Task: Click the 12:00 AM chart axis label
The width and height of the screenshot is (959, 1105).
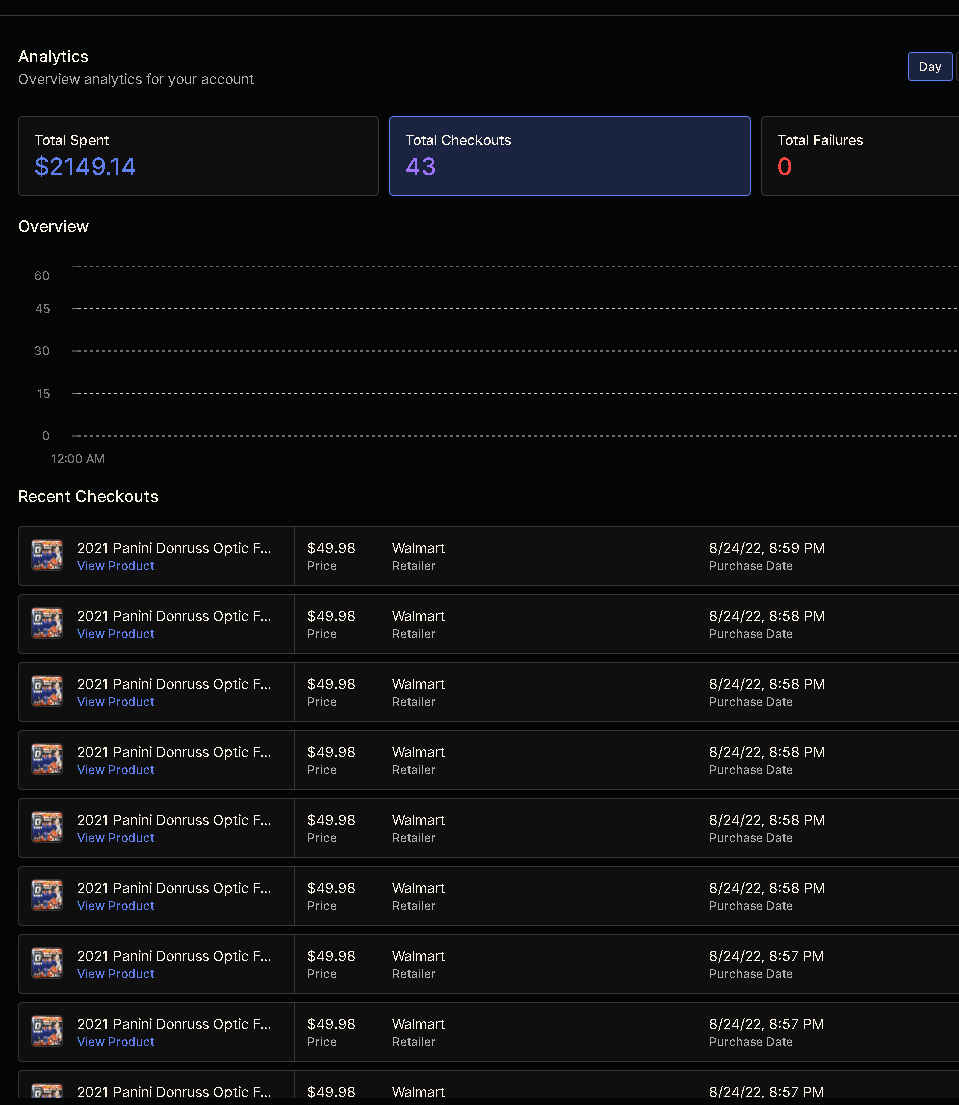Action: [x=78, y=459]
